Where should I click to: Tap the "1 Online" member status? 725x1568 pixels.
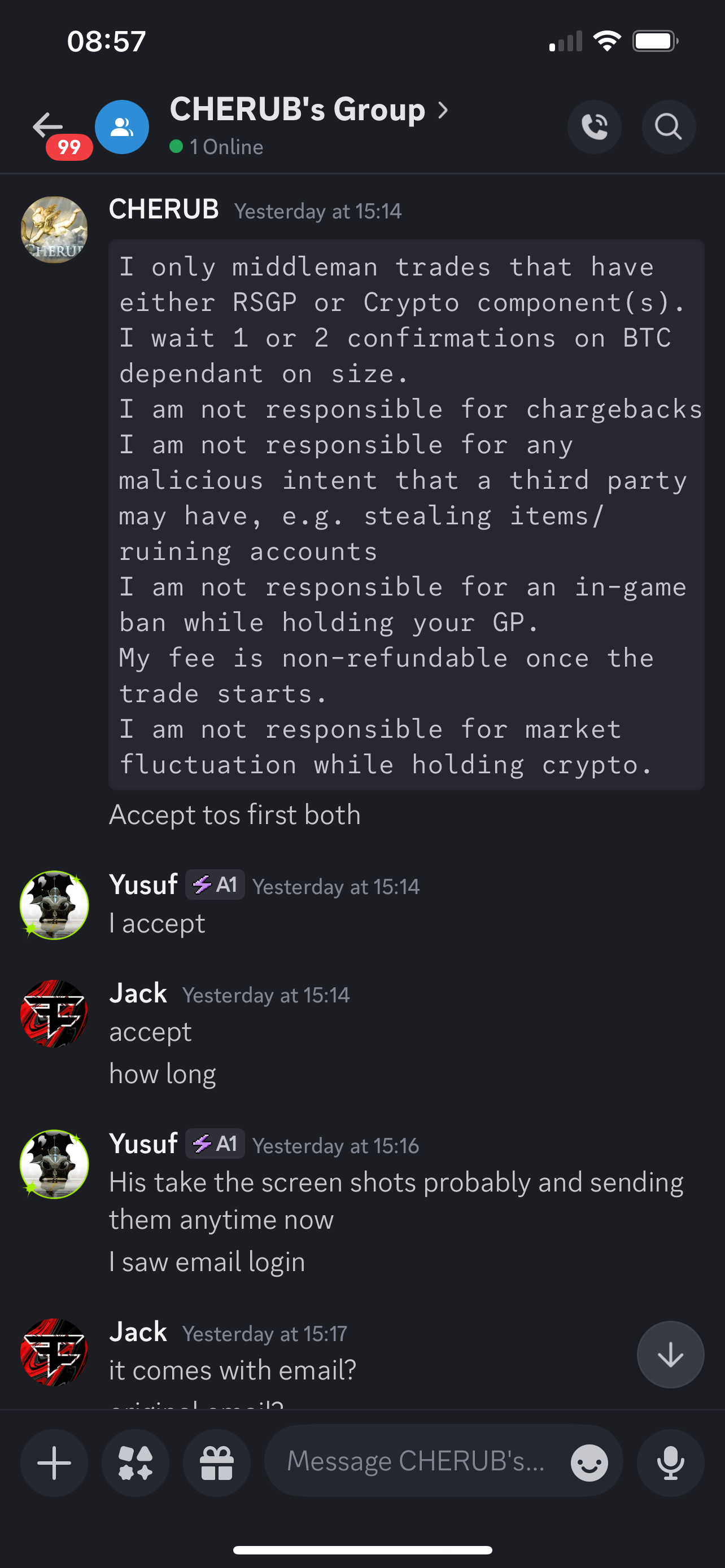225,147
